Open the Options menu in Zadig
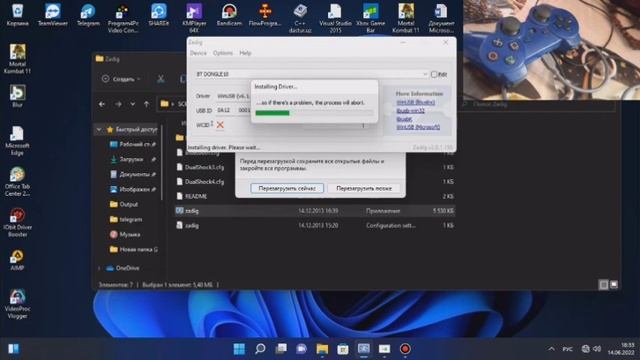Screen dimensions: 640x360 click(x=222, y=53)
